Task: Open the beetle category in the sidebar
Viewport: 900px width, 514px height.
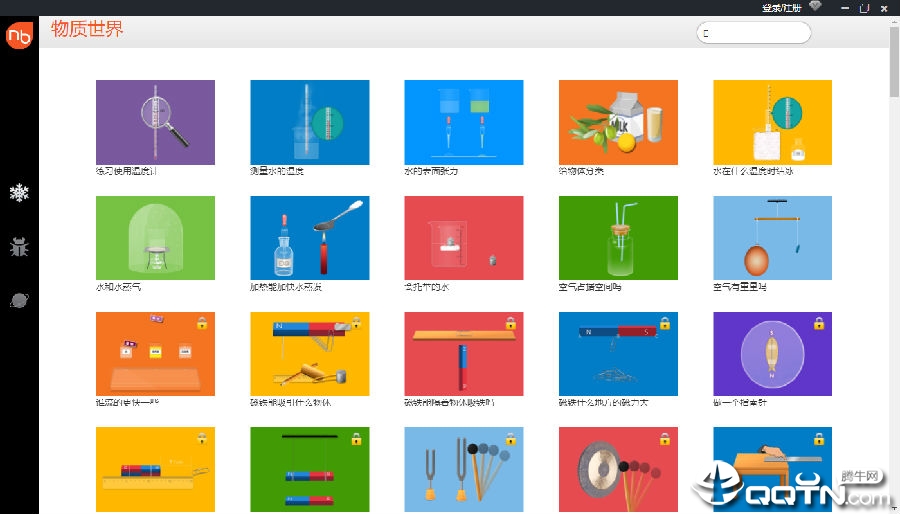Action: (x=19, y=247)
